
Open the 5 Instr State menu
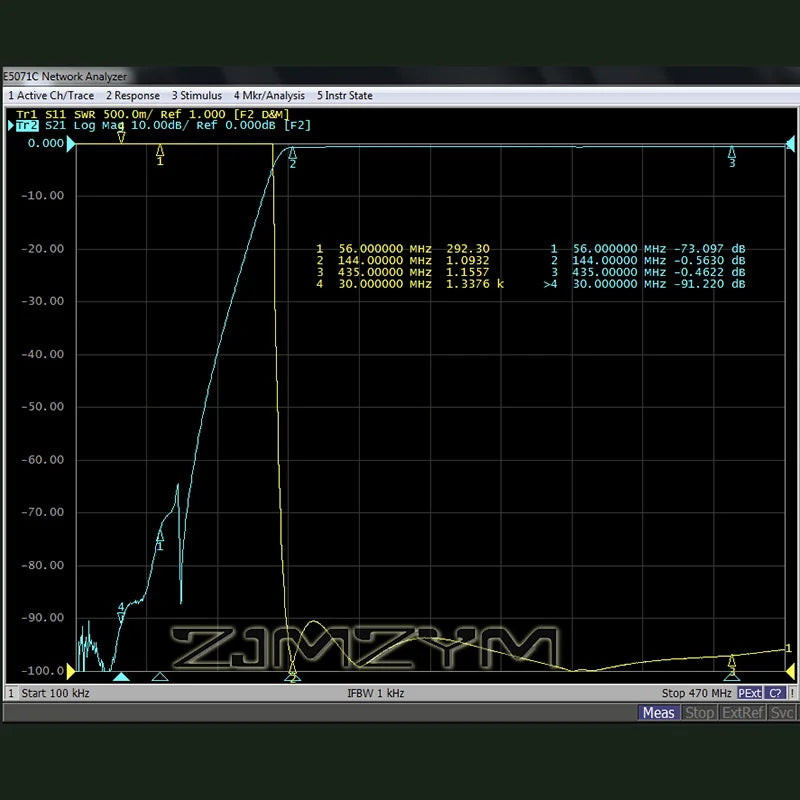pos(344,95)
